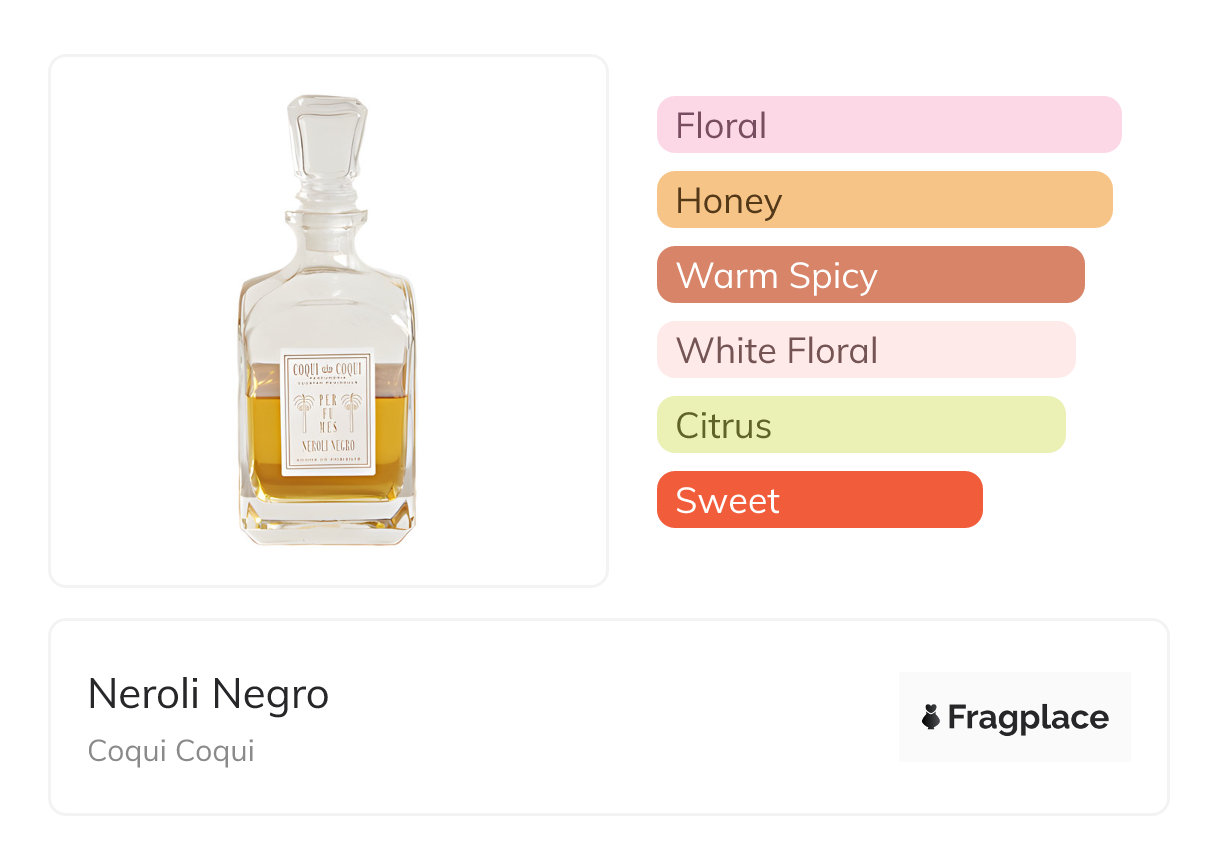Select the Honey accord bar
Image resolution: width=1218 pixels, height=864 pixels.
coord(884,200)
